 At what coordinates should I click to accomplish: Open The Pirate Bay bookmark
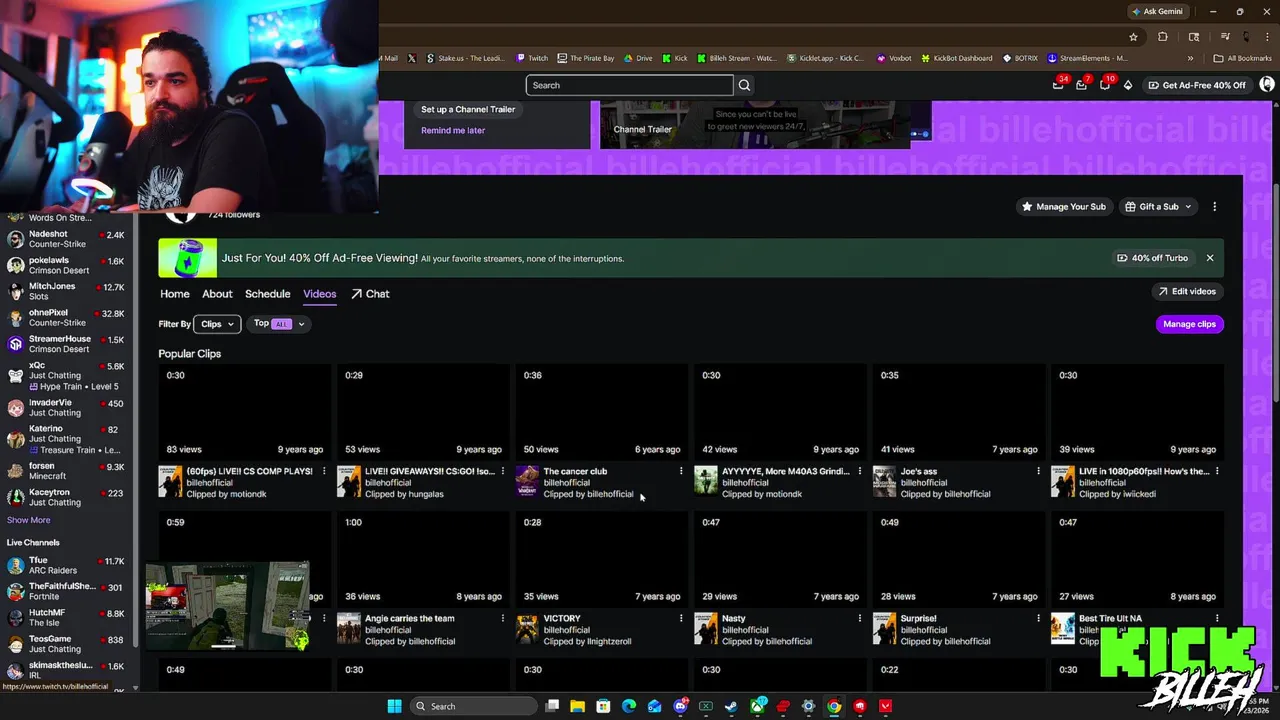(x=586, y=58)
